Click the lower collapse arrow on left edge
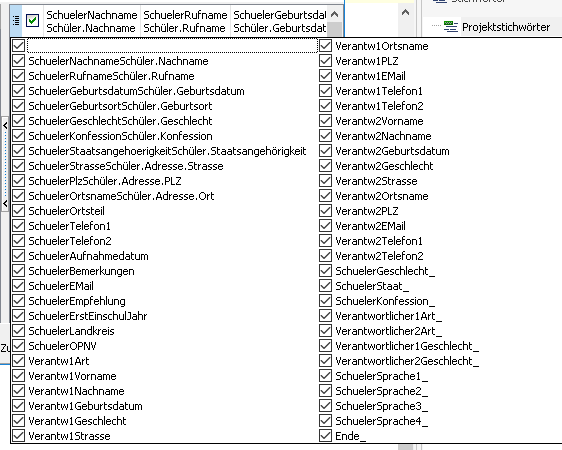The width and height of the screenshot is (562, 450). (x=5, y=204)
